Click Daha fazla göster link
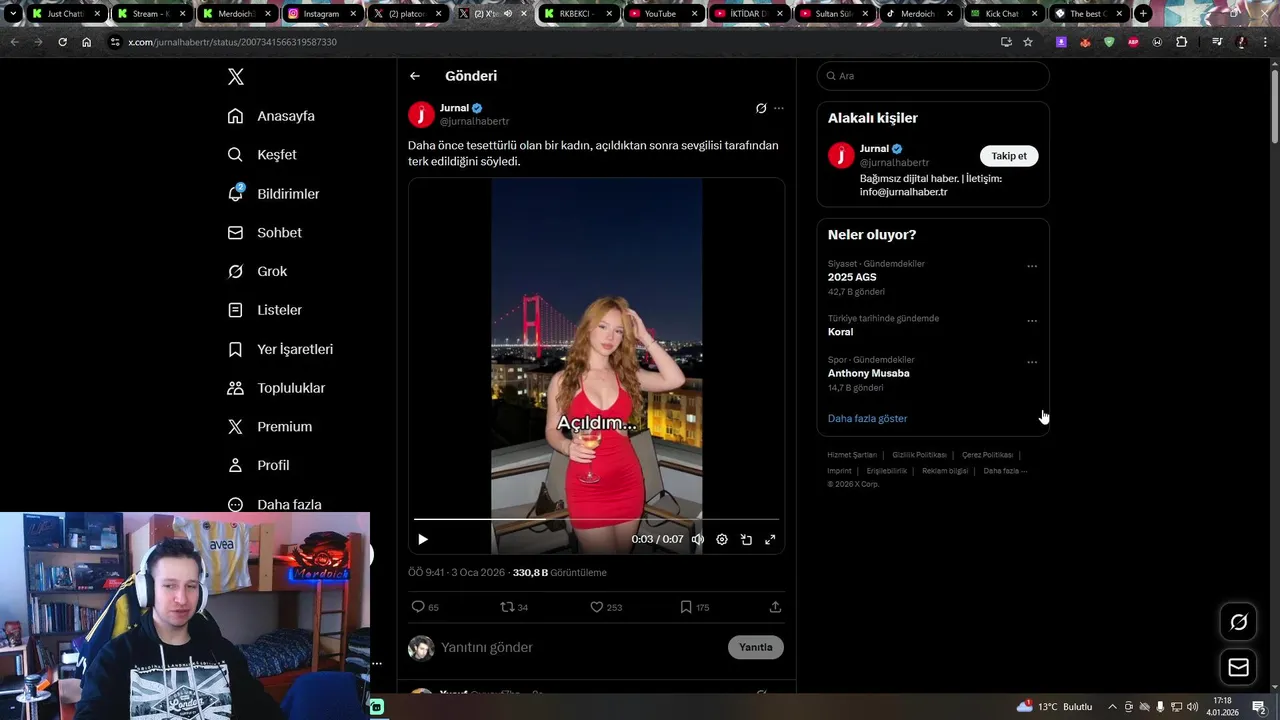The height and width of the screenshot is (720, 1280). [x=867, y=419]
